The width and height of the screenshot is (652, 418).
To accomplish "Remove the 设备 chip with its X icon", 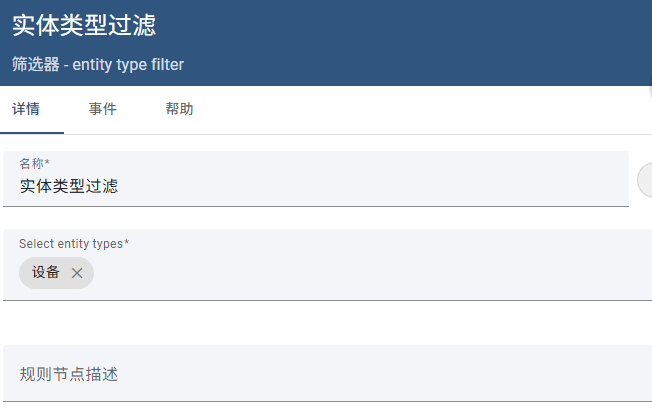I will coord(77,273).
